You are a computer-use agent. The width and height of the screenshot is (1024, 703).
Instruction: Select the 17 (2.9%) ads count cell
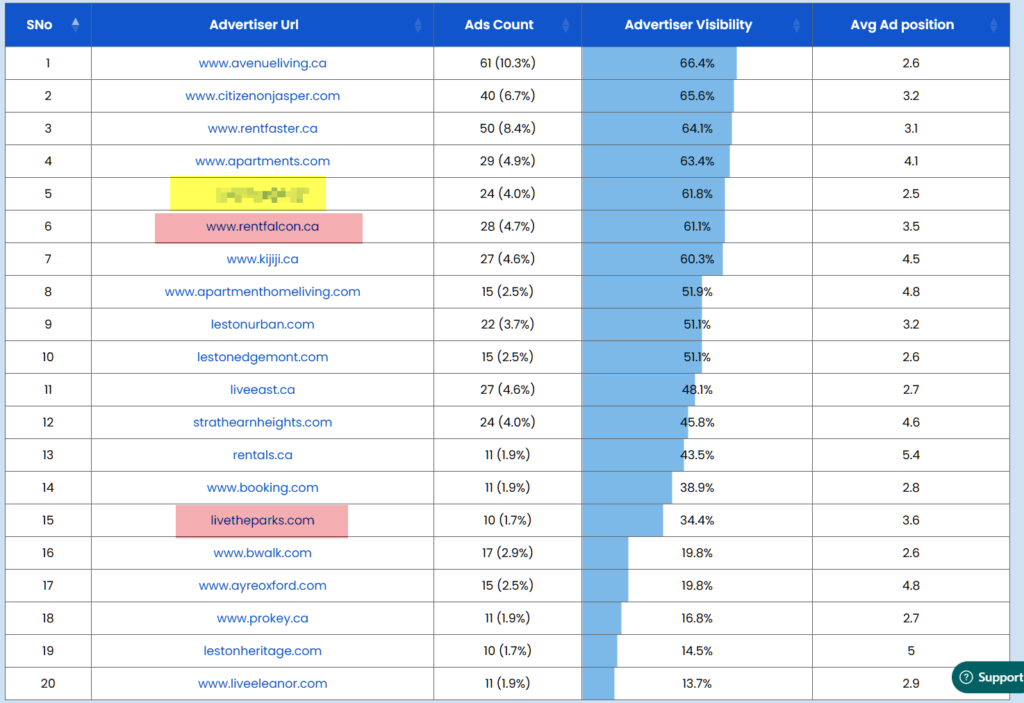point(507,553)
